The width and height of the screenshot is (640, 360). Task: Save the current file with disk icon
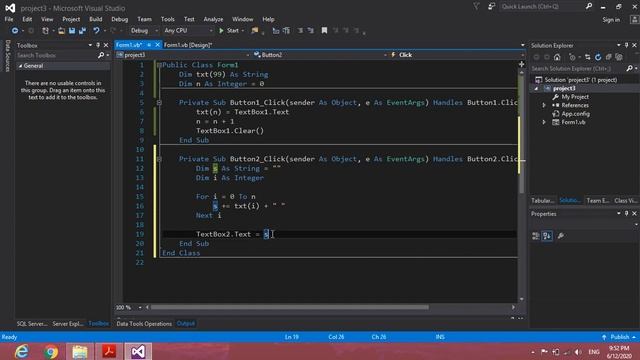[72, 31]
